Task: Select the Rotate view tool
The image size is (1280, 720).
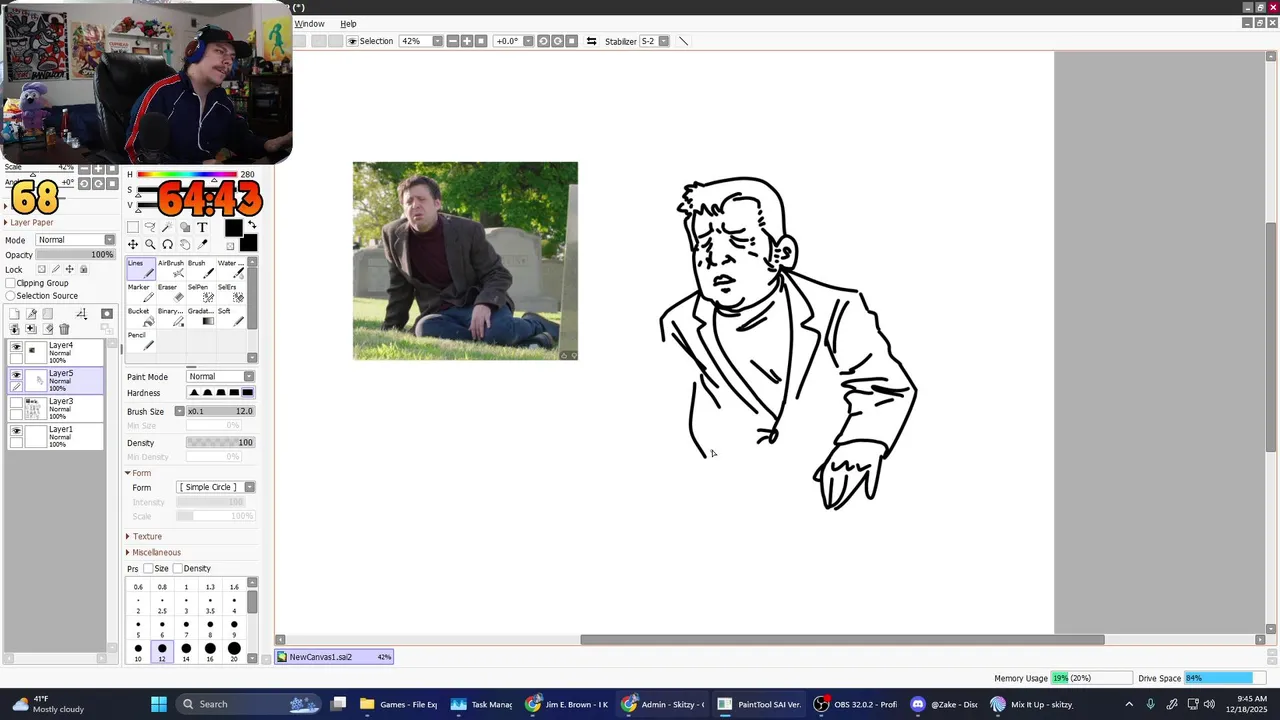Action: [x=167, y=244]
